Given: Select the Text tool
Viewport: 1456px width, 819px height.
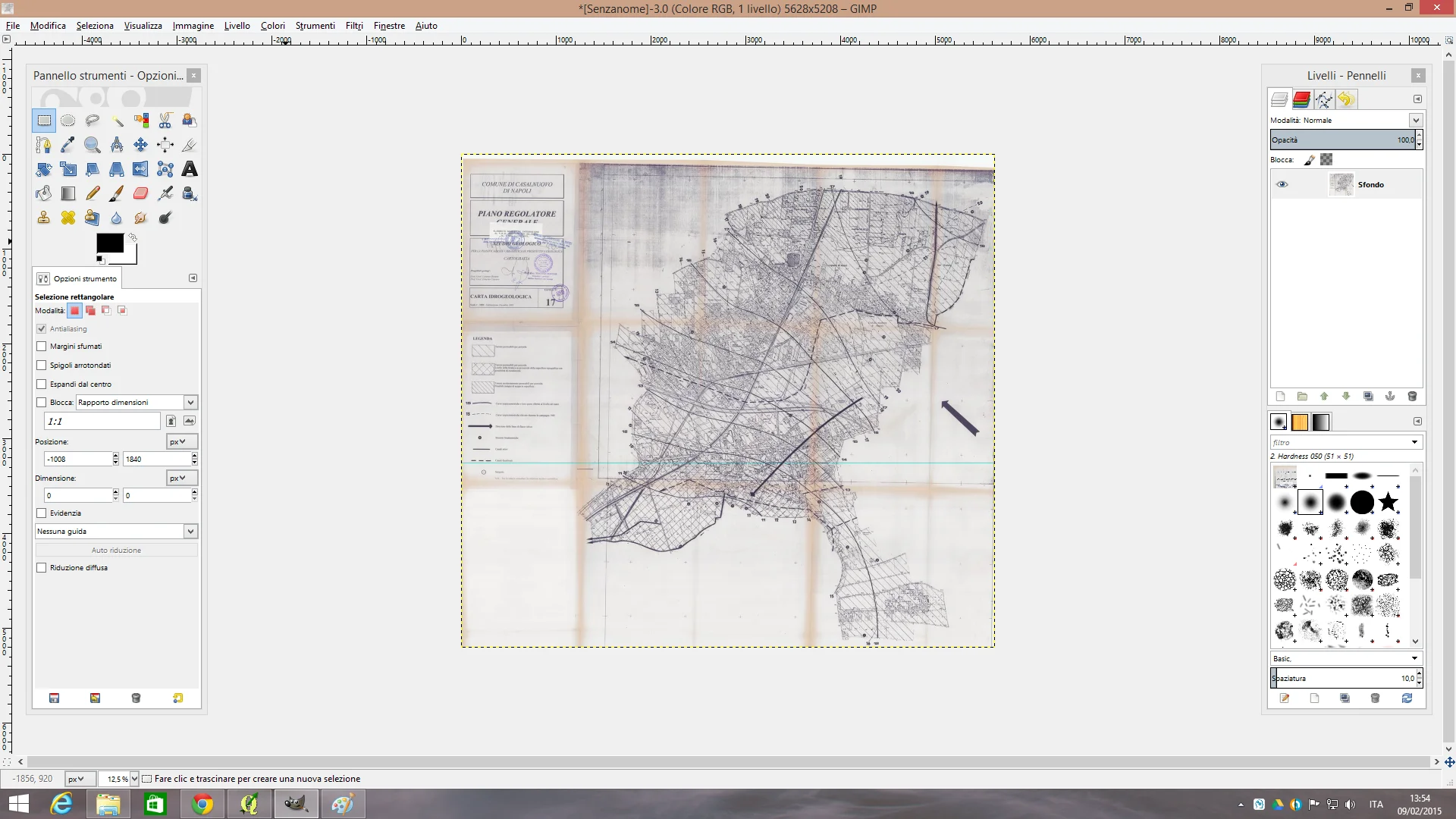Looking at the screenshot, I should pos(190,169).
